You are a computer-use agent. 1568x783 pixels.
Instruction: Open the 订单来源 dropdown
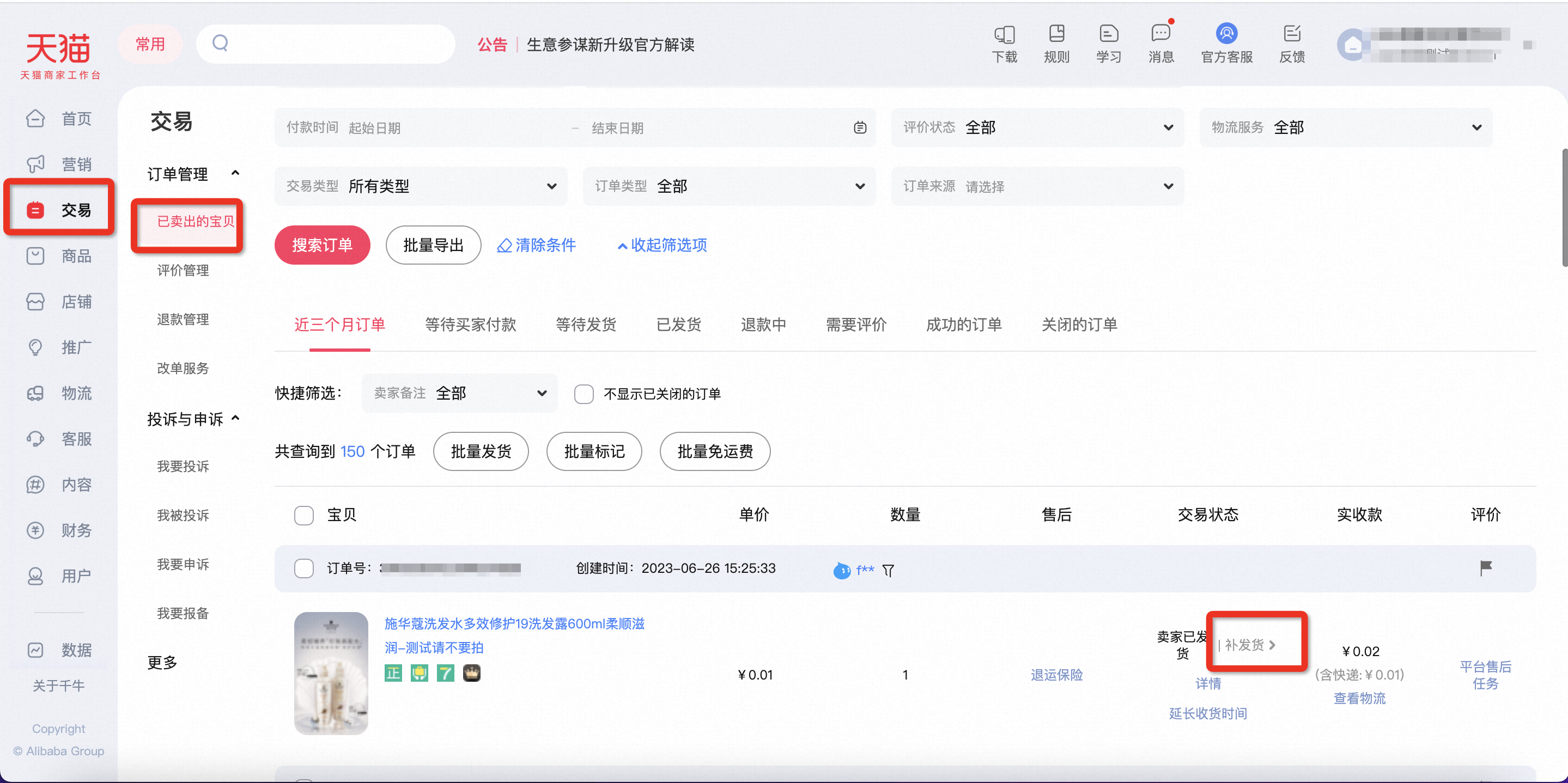pyautogui.click(x=1037, y=186)
